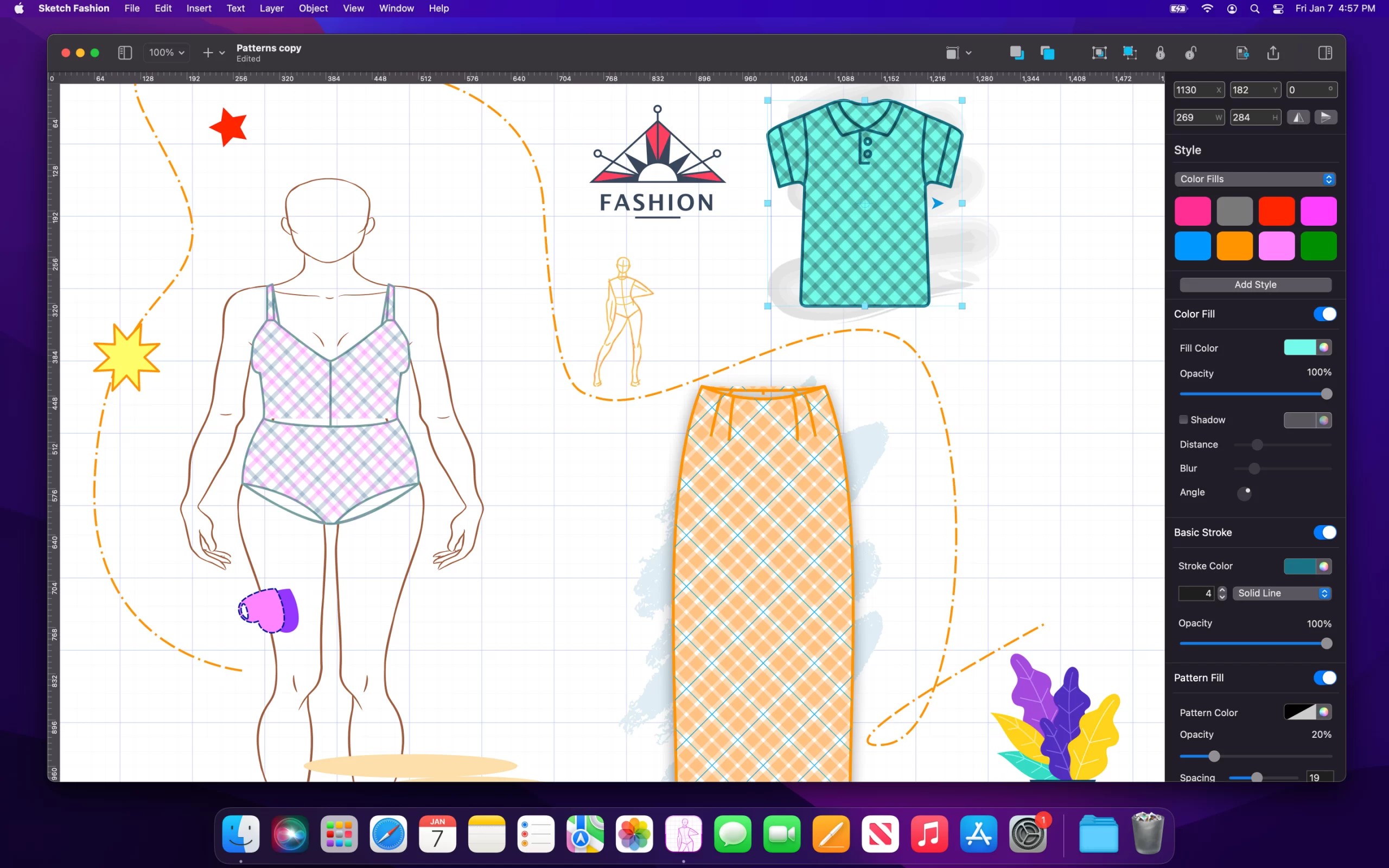The width and height of the screenshot is (1389, 868).
Task: Open the zoom level dropdown
Action: [166, 52]
